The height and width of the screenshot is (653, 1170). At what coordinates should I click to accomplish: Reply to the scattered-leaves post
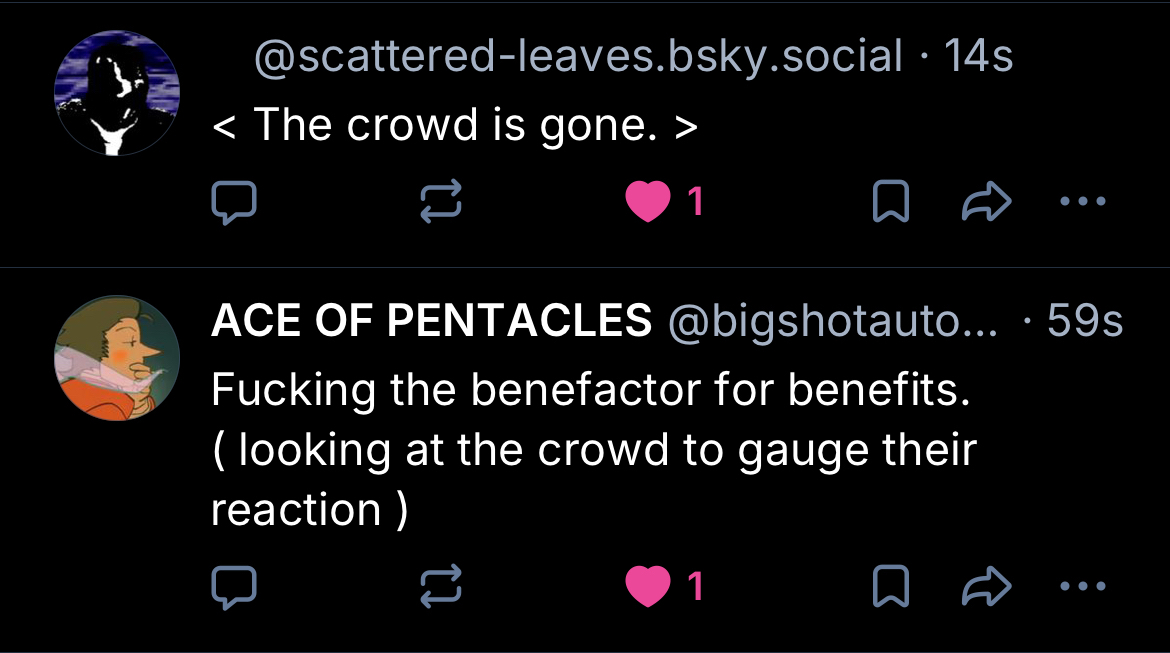pos(235,204)
